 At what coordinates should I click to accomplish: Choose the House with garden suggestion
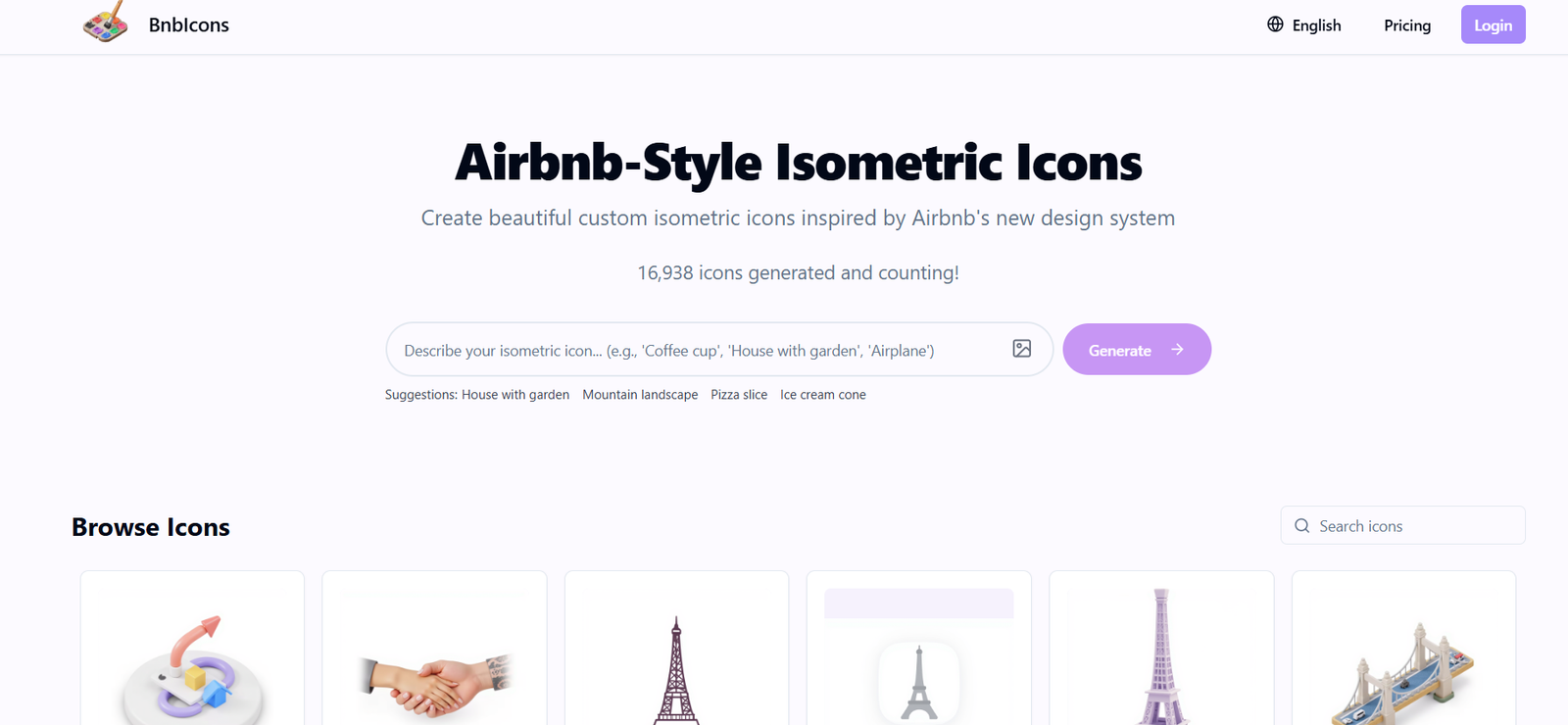click(515, 395)
